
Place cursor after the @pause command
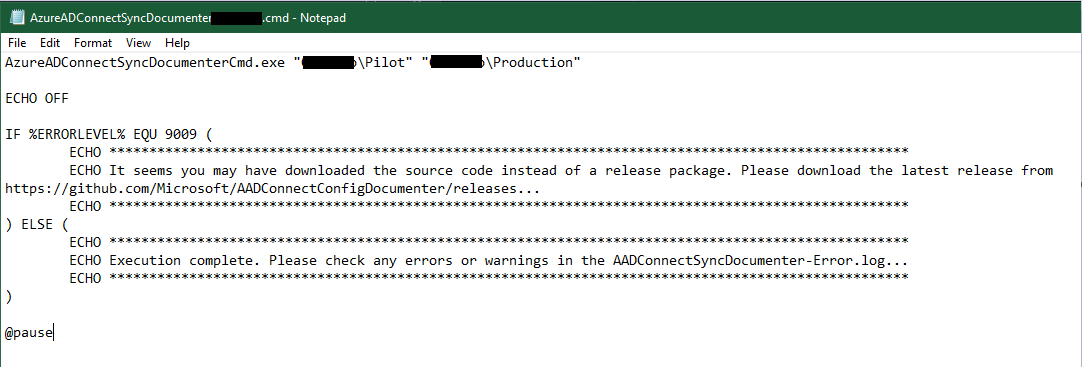point(54,333)
